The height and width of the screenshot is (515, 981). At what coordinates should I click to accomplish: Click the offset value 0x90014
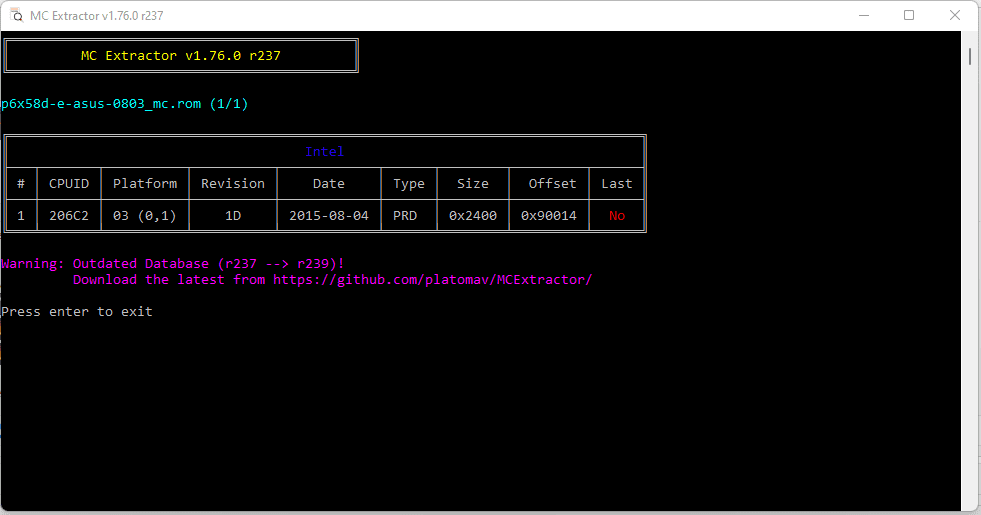click(549, 216)
